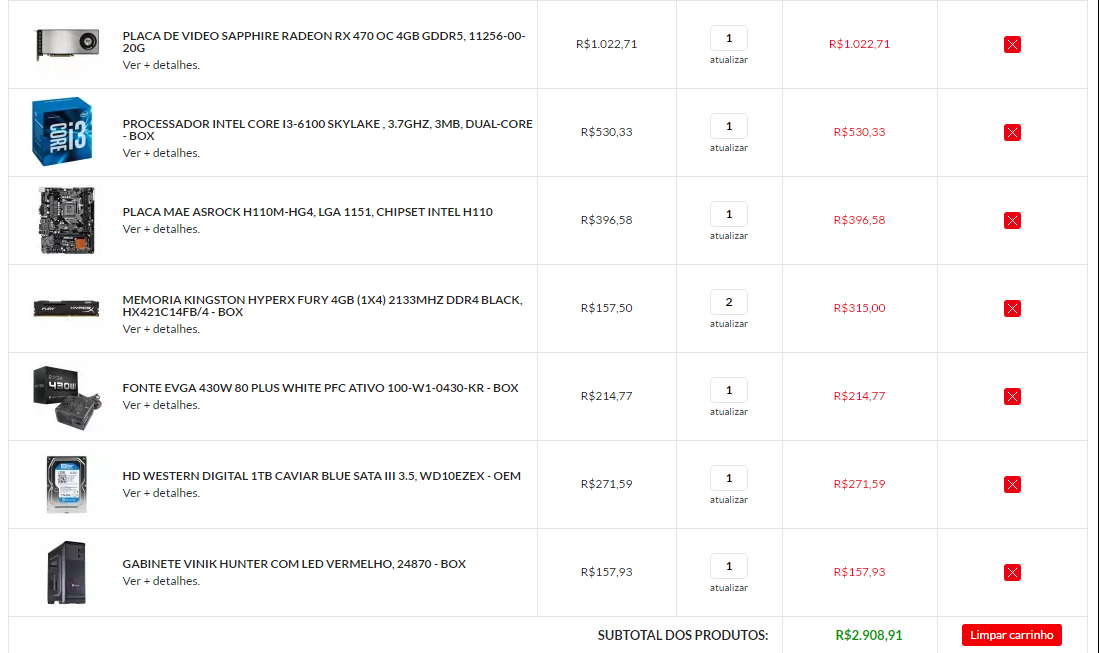The width and height of the screenshot is (1099, 653).
Task: Click atualizar below the Vinik case quantity
Action: (728, 588)
